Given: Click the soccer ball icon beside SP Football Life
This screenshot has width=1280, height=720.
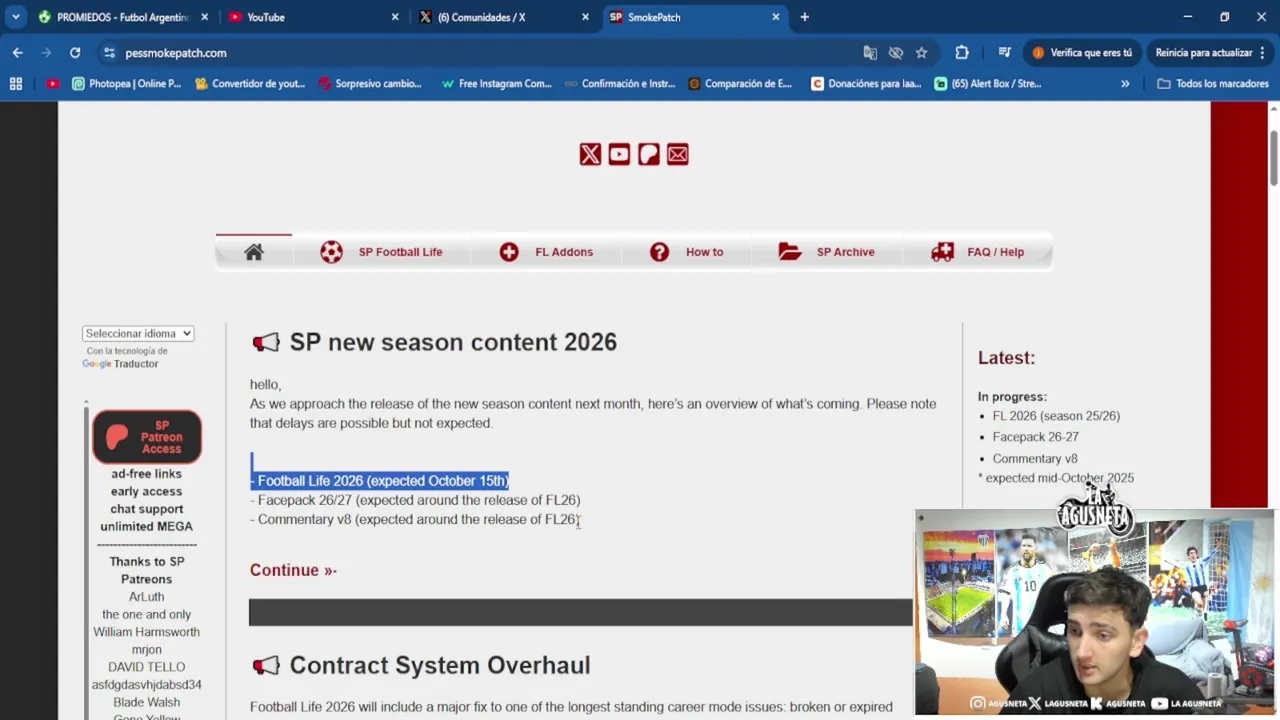Looking at the screenshot, I should (331, 252).
